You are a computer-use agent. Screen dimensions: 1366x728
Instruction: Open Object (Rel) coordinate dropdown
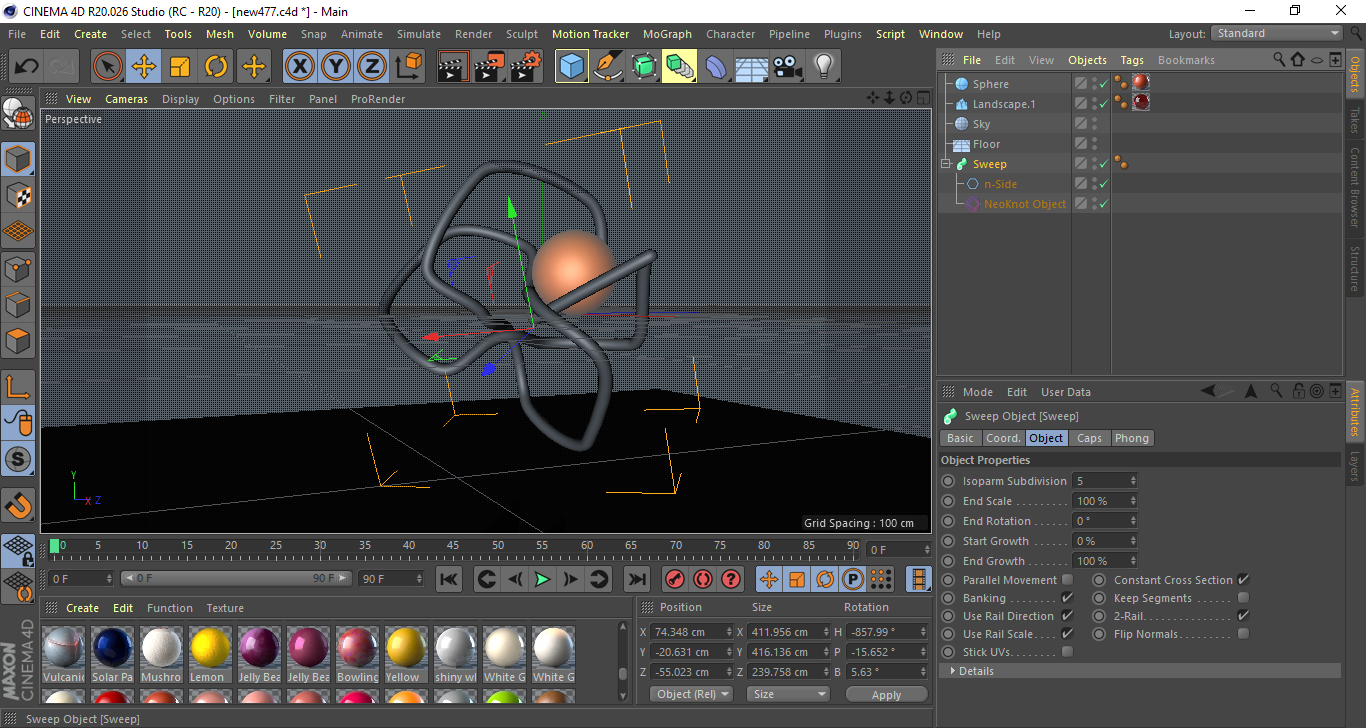point(691,694)
